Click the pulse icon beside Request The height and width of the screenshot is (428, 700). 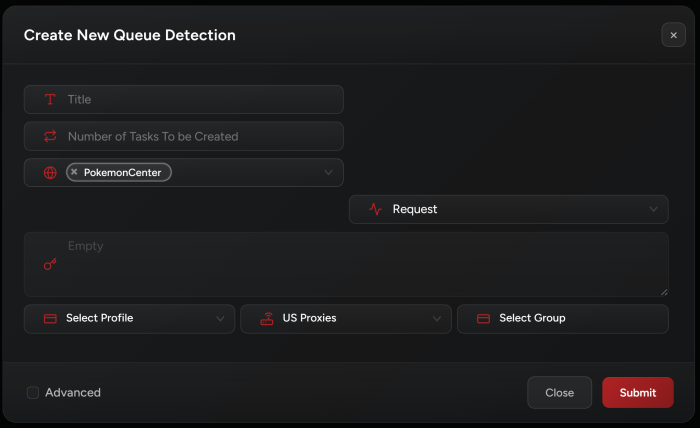coord(375,210)
